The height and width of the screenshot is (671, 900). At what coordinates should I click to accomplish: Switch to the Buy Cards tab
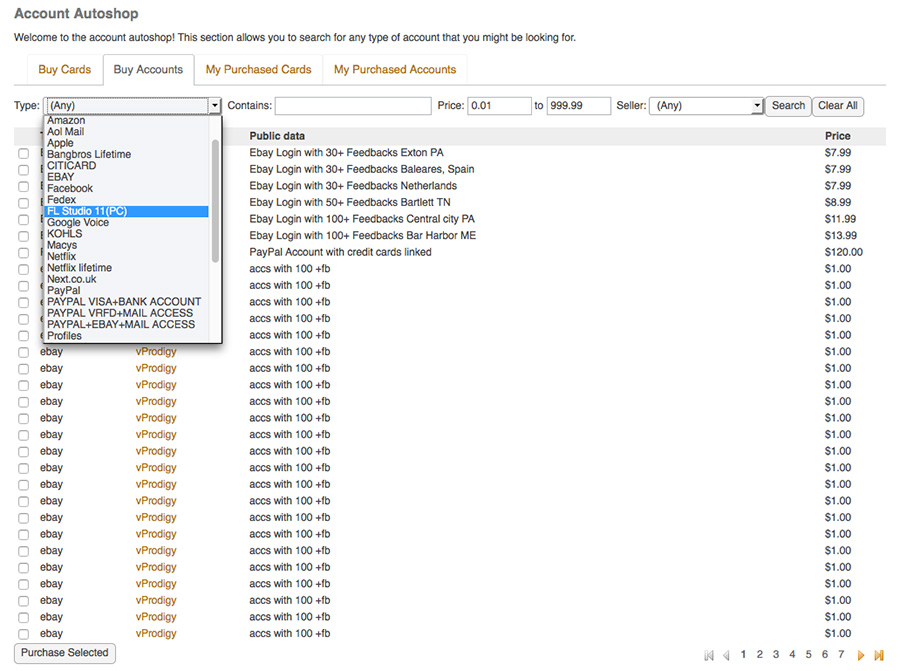point(64,70)
